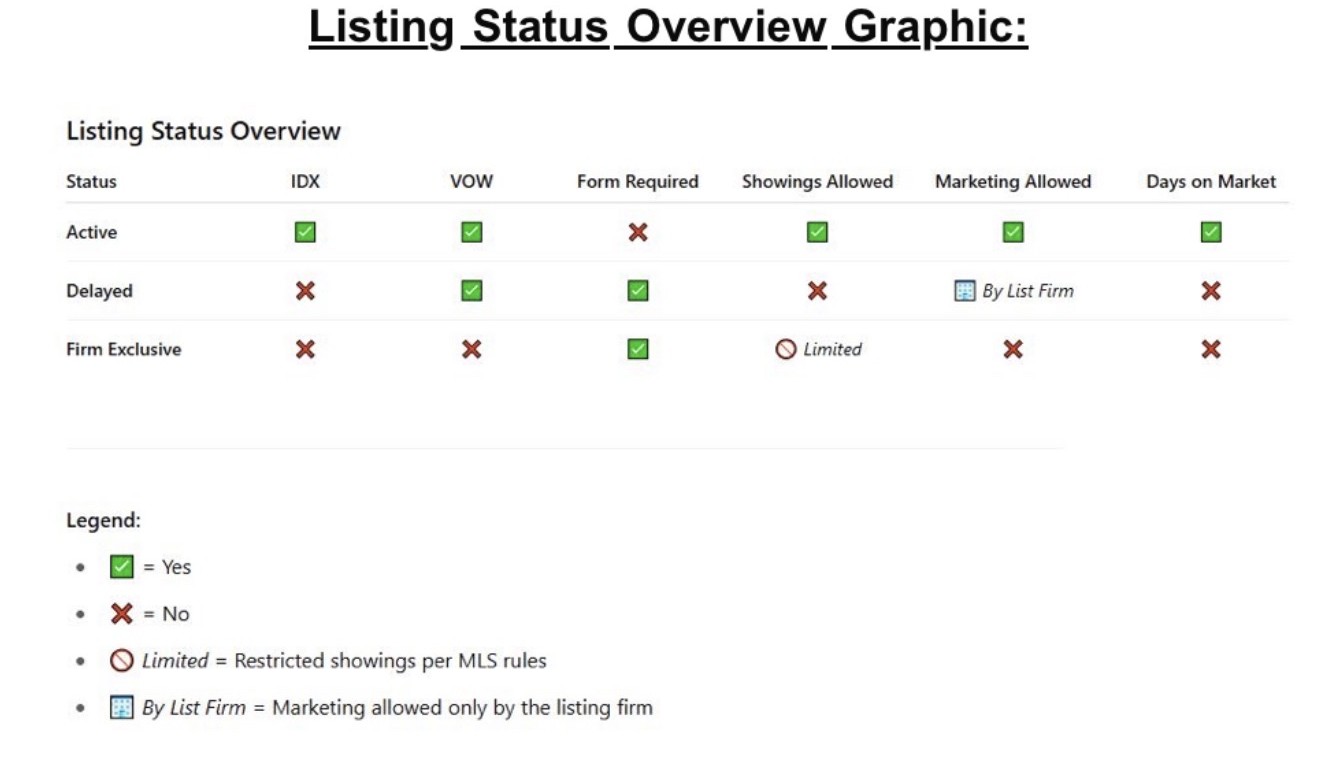
Task: Click the Limited icon in the legend
Action: click(x=121, y=661)
